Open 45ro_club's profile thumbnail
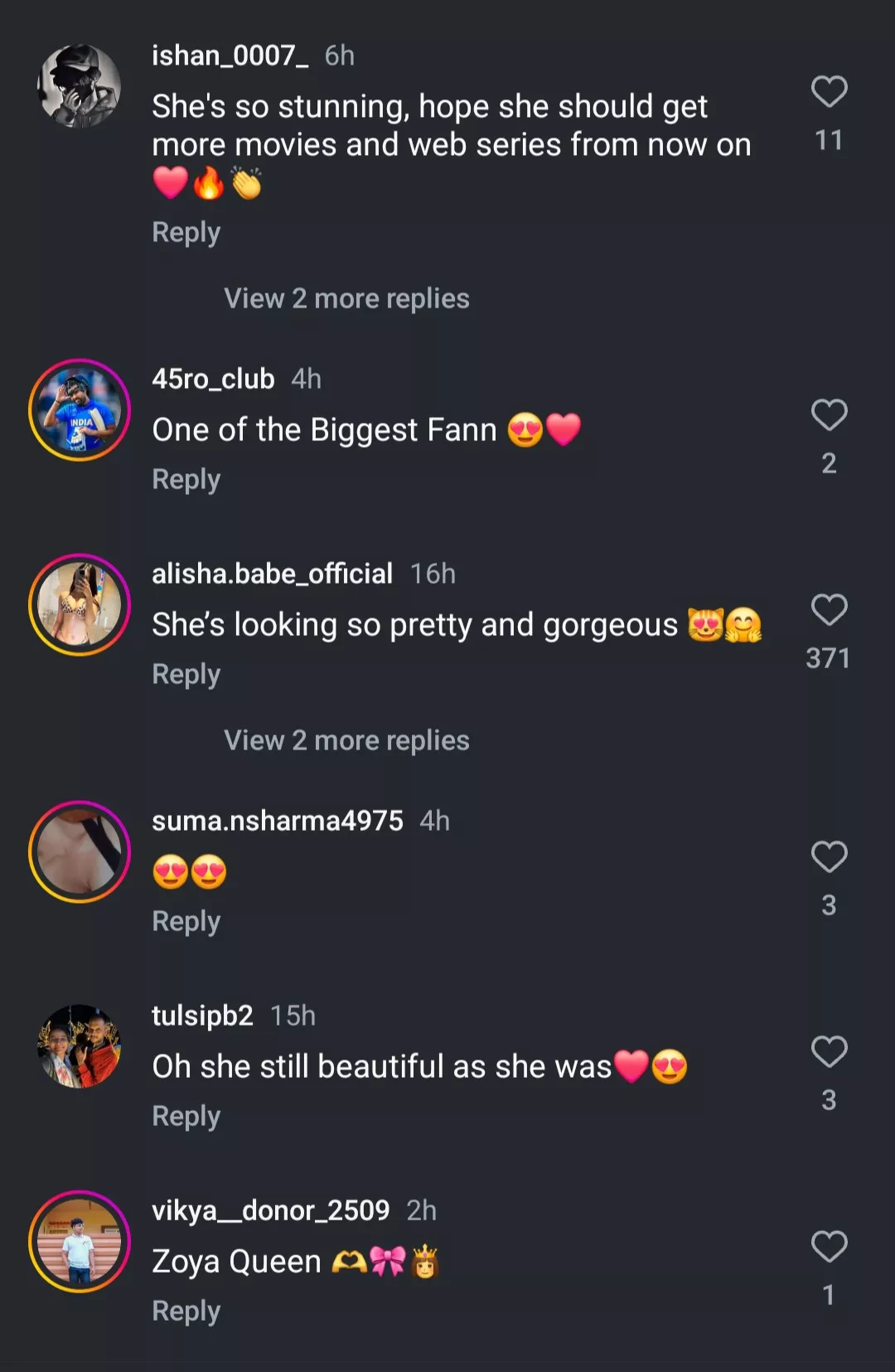895x1372 pixels. click(79, 406)
